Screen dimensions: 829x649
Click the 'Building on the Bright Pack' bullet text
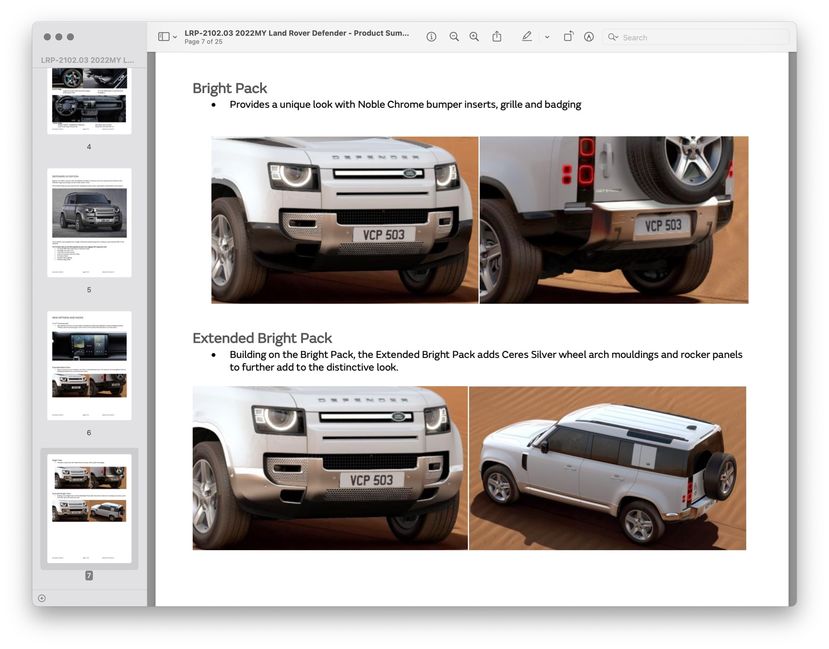point(486,360)
